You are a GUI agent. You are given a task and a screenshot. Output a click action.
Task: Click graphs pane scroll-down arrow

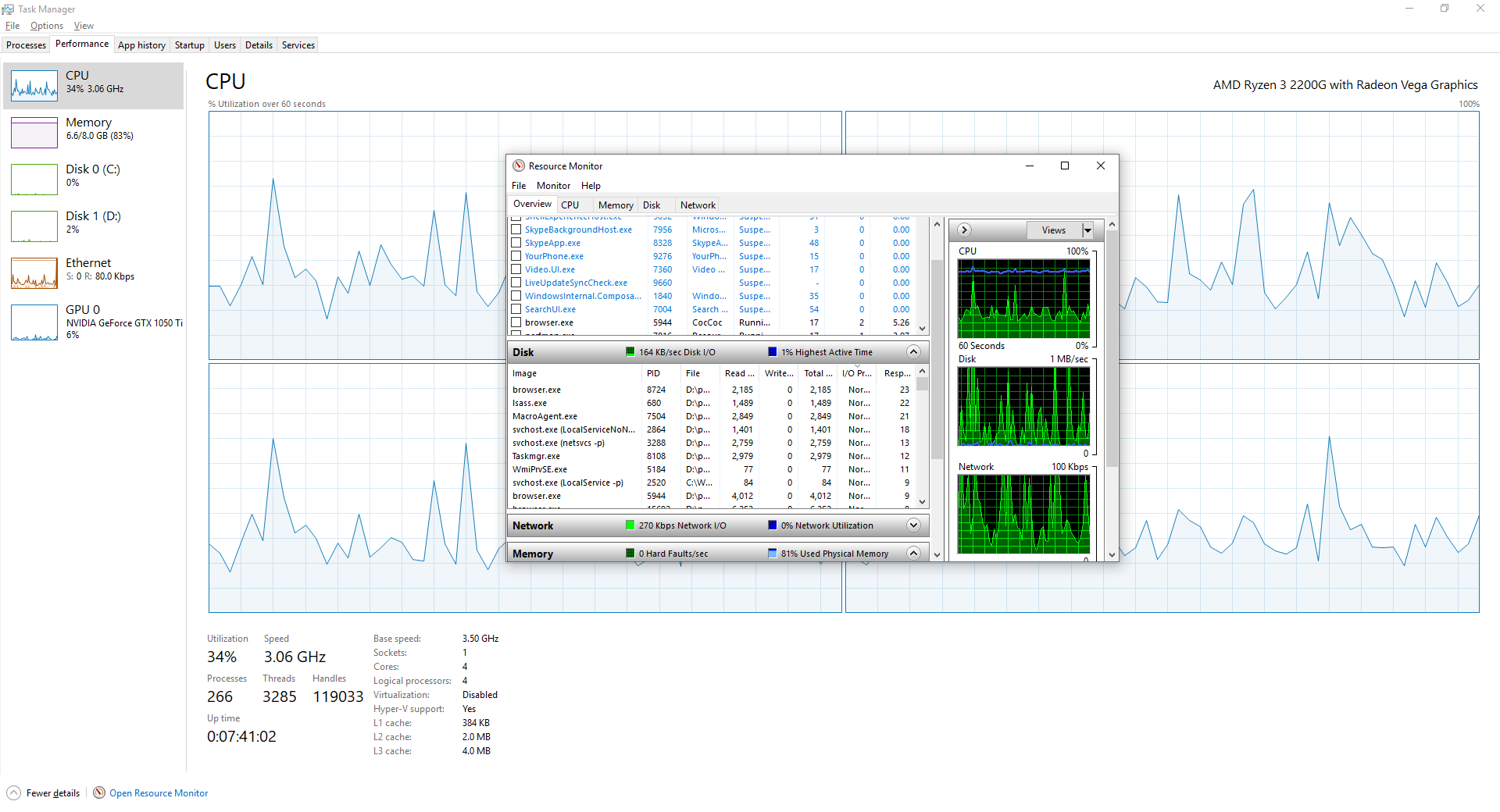point(1112,555)
